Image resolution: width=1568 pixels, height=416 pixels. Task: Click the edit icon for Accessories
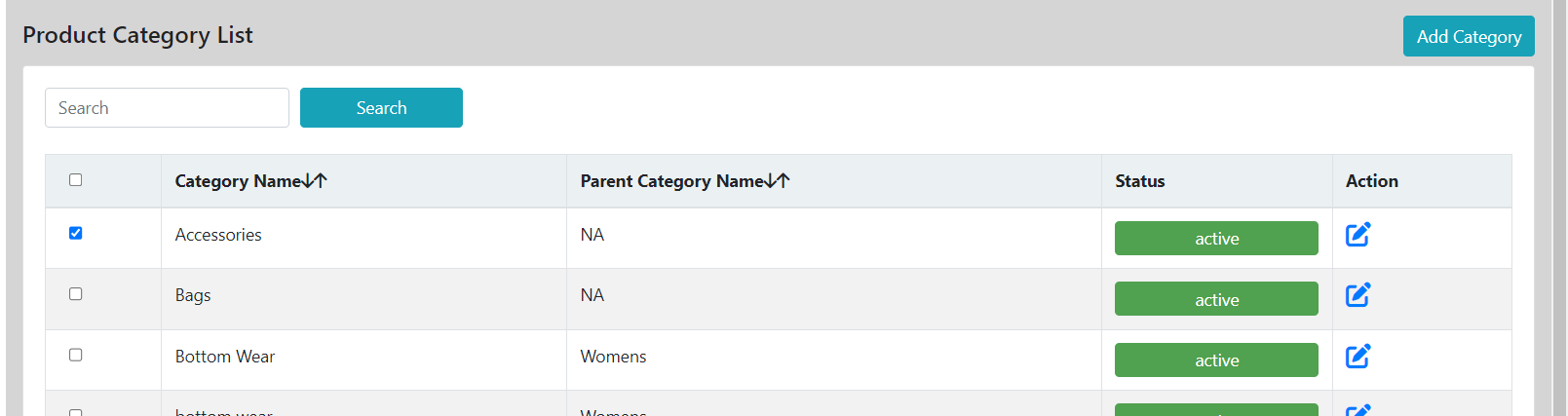(x=1358, y=235)
